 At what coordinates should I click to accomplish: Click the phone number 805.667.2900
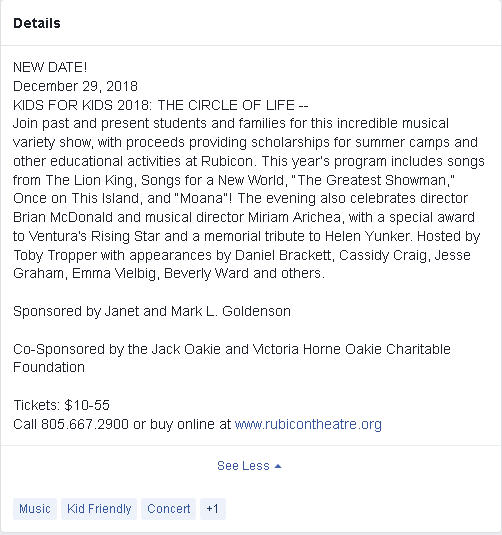(85, 424)
